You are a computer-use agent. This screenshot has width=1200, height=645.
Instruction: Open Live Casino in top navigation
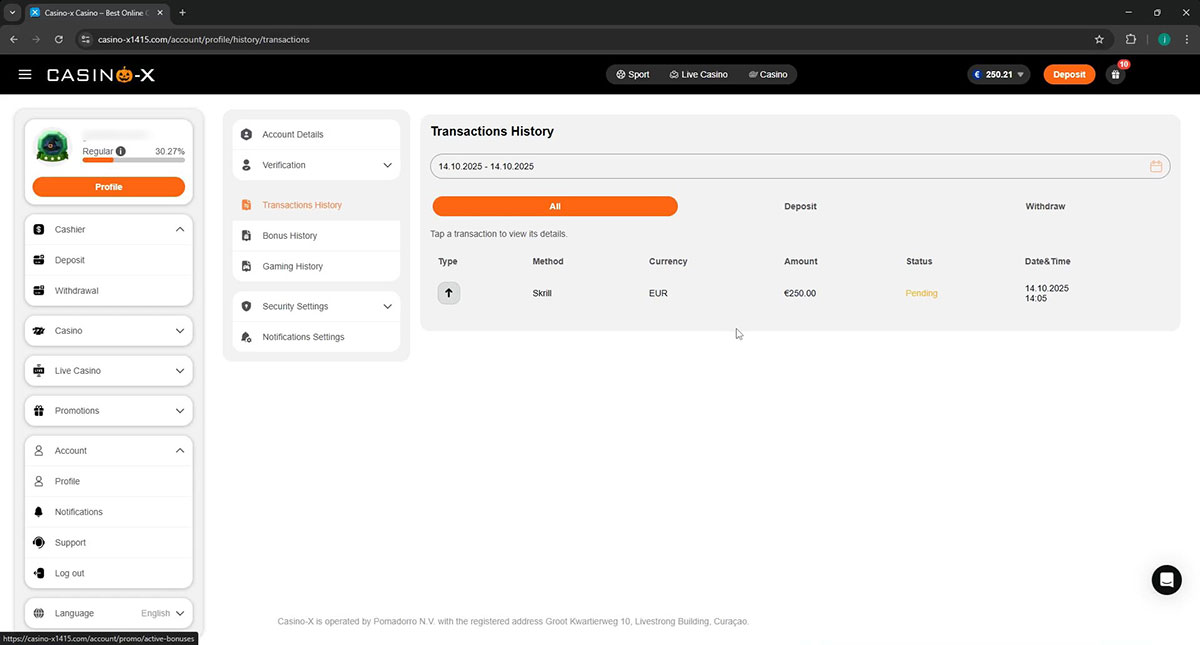coord(699,75)
